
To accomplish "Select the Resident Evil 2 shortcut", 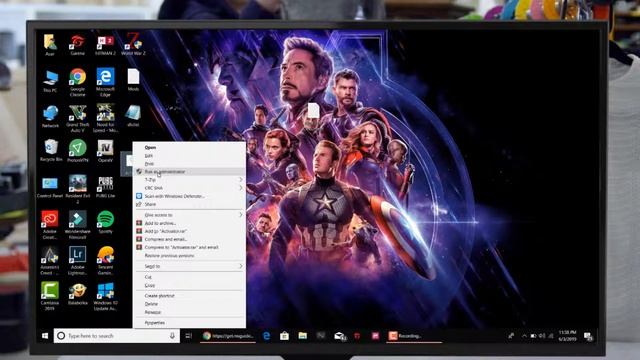I will point(77,189).
